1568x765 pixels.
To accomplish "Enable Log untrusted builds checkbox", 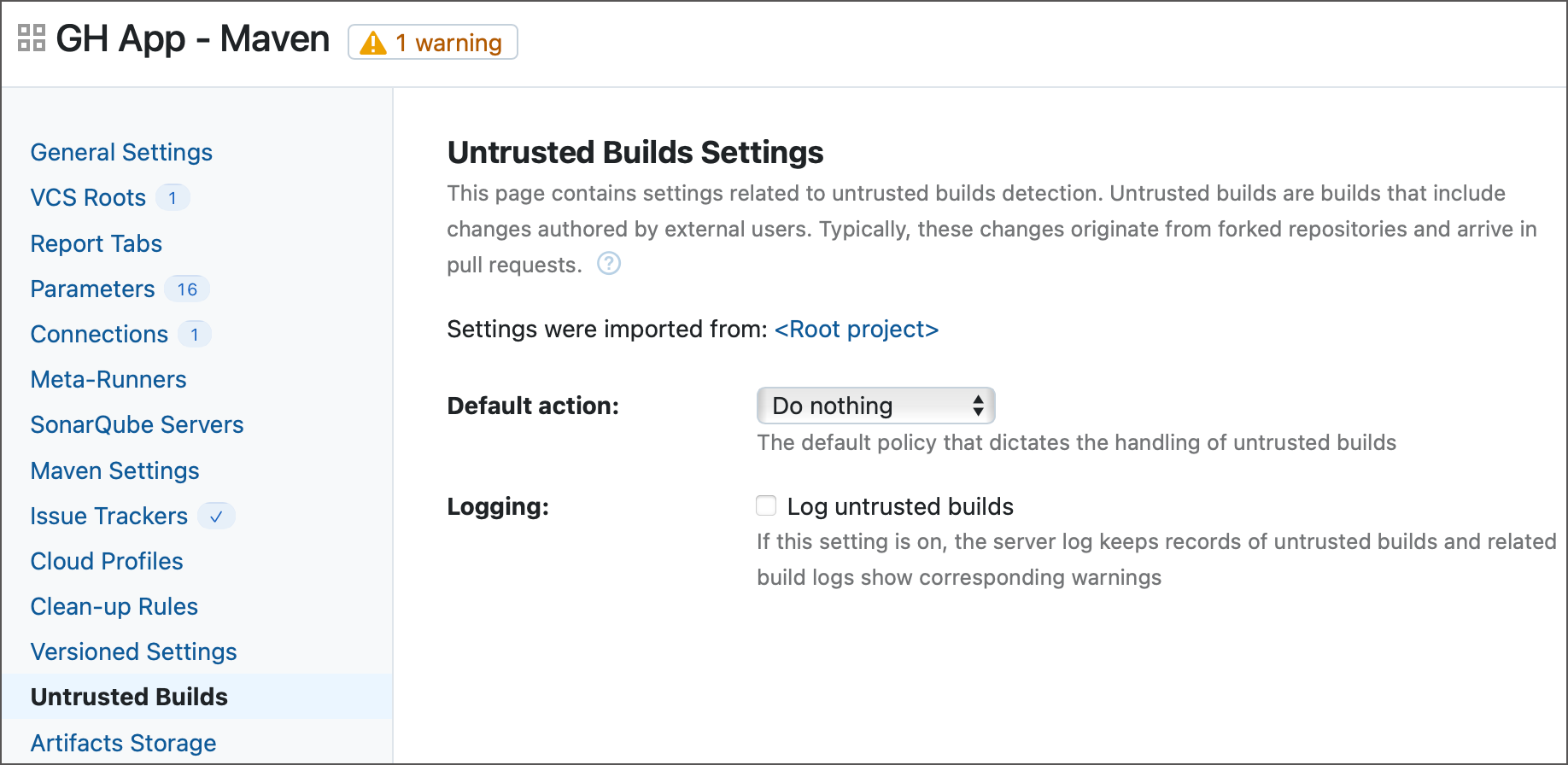I will pyautogui.click(x=766, y=506).
